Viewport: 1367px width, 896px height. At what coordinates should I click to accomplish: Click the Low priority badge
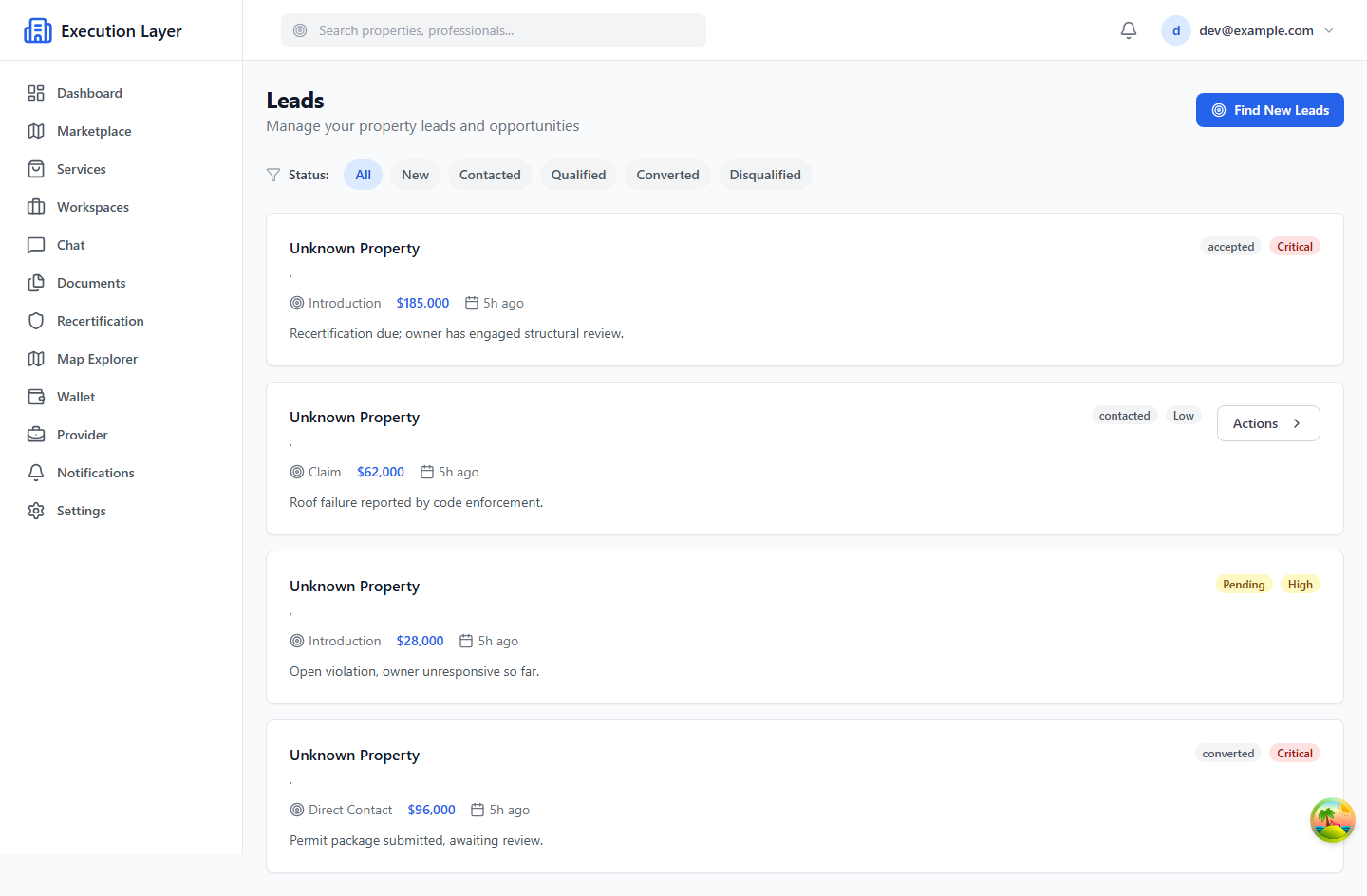point(1184,416)
